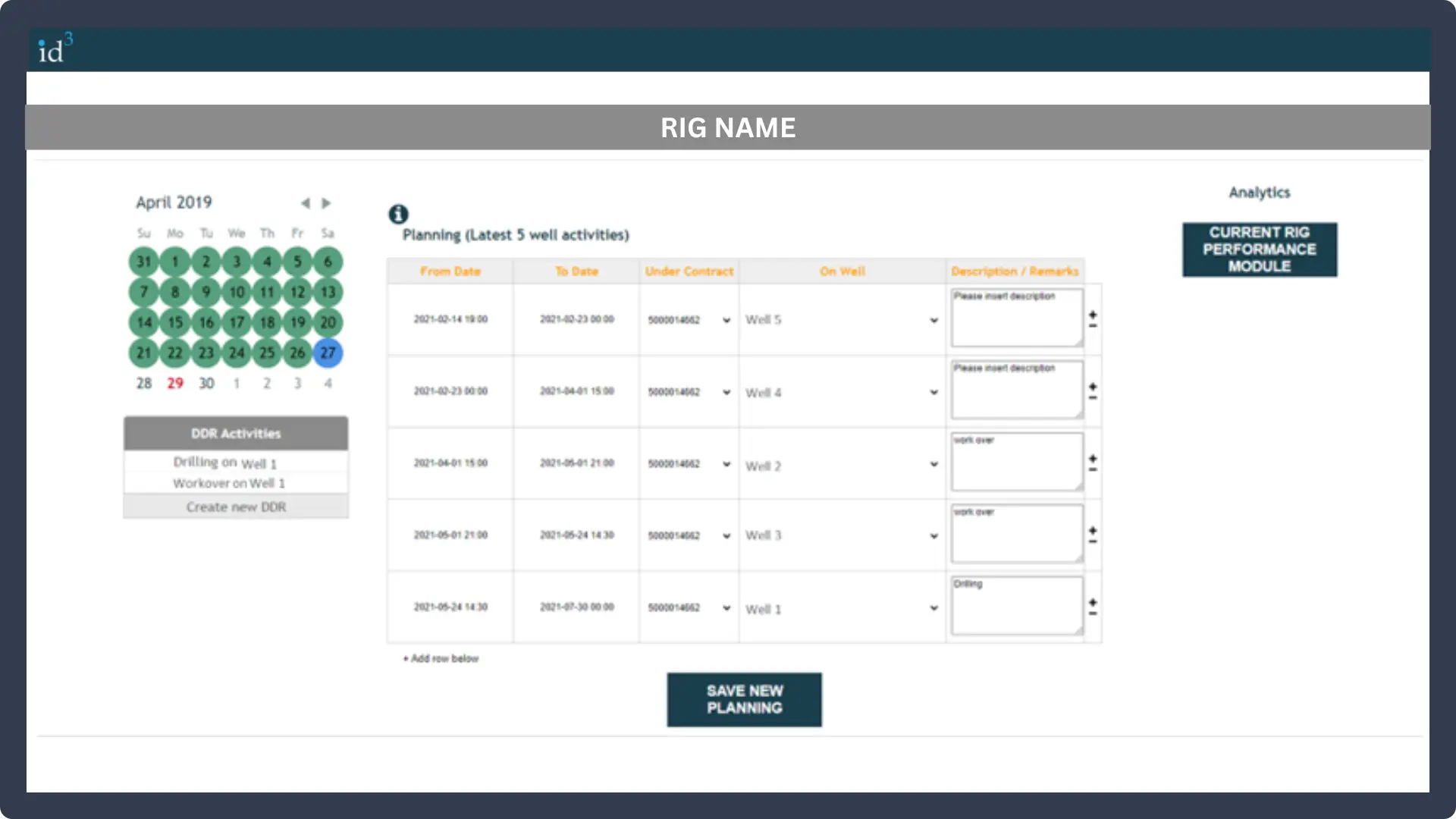
Task: Select calendar day 31 in first week
Action: tap(144, 262)
